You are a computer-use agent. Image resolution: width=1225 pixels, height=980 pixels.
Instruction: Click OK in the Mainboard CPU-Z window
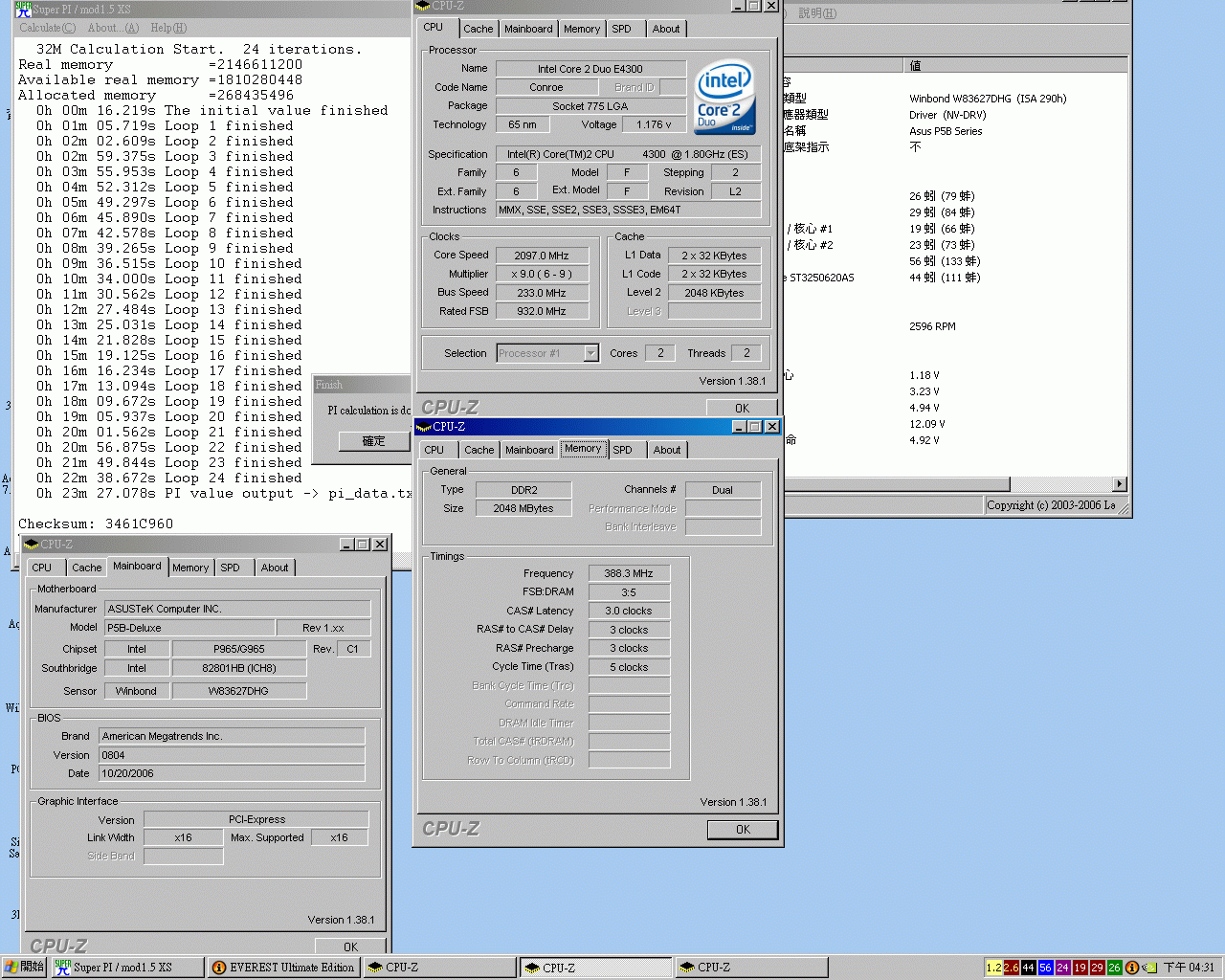click(350, 947)
